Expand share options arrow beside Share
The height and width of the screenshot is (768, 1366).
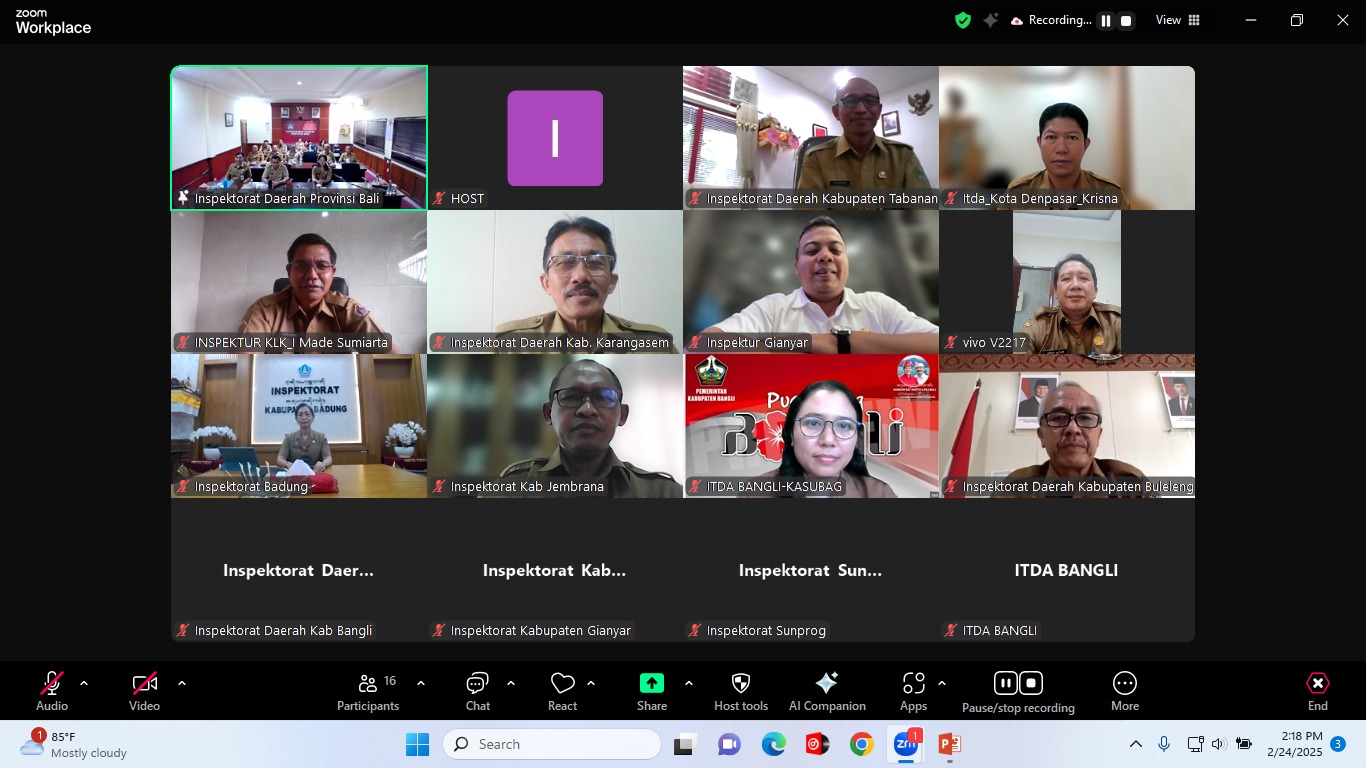click(689, 684)
